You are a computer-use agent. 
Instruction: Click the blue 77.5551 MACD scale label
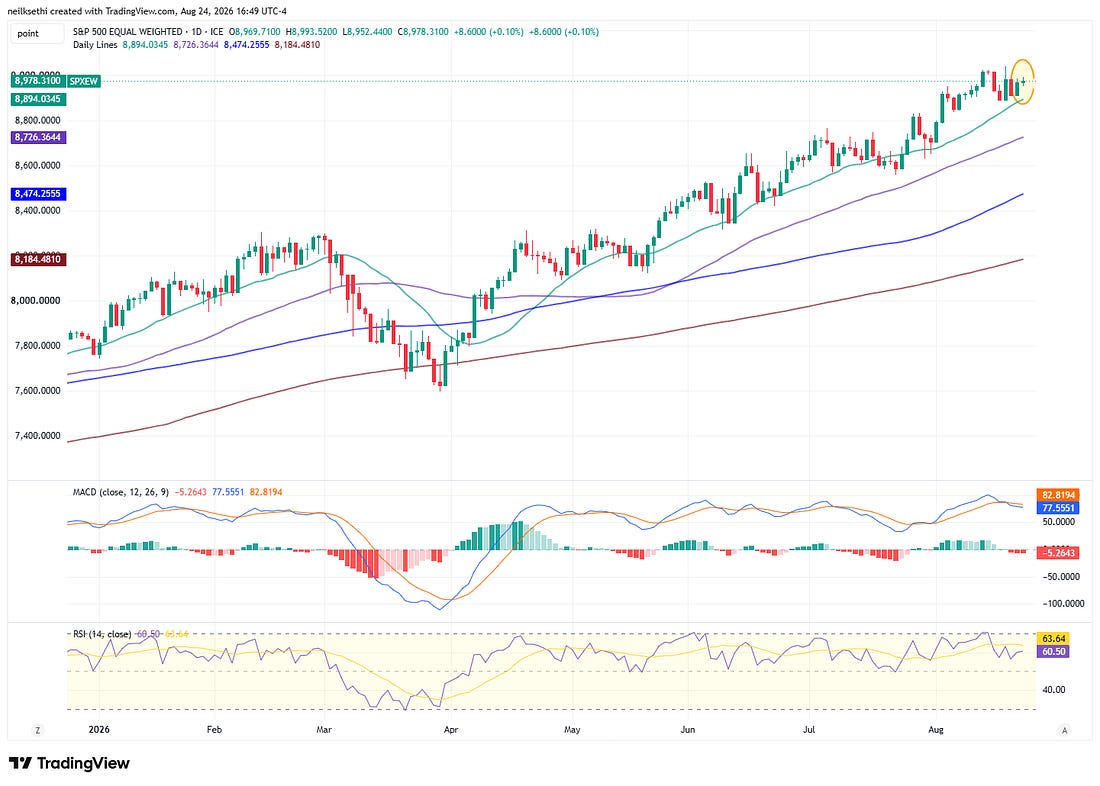[x=1058, y=507]
